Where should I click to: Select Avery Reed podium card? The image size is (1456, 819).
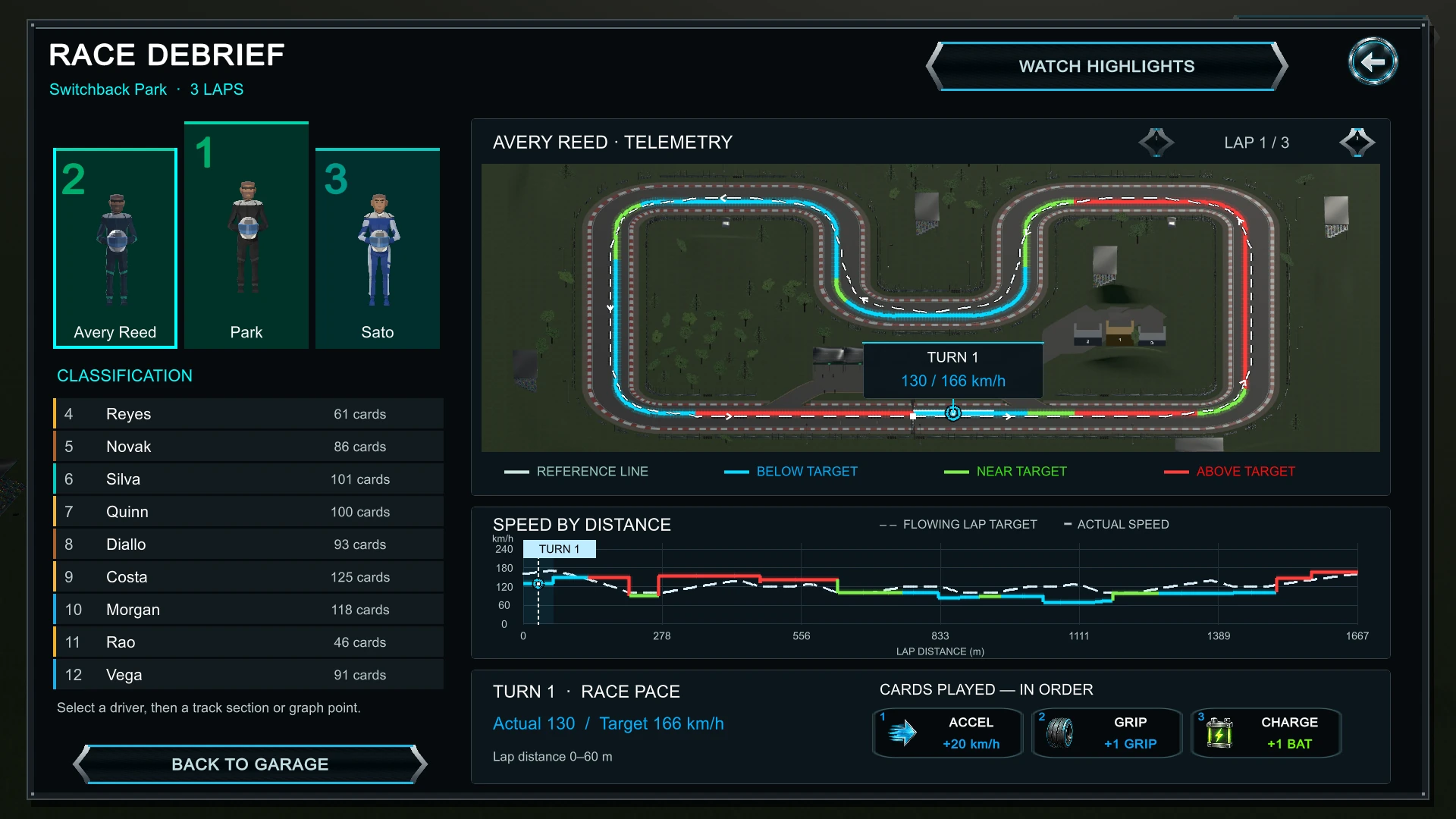[x=115, y=249]
